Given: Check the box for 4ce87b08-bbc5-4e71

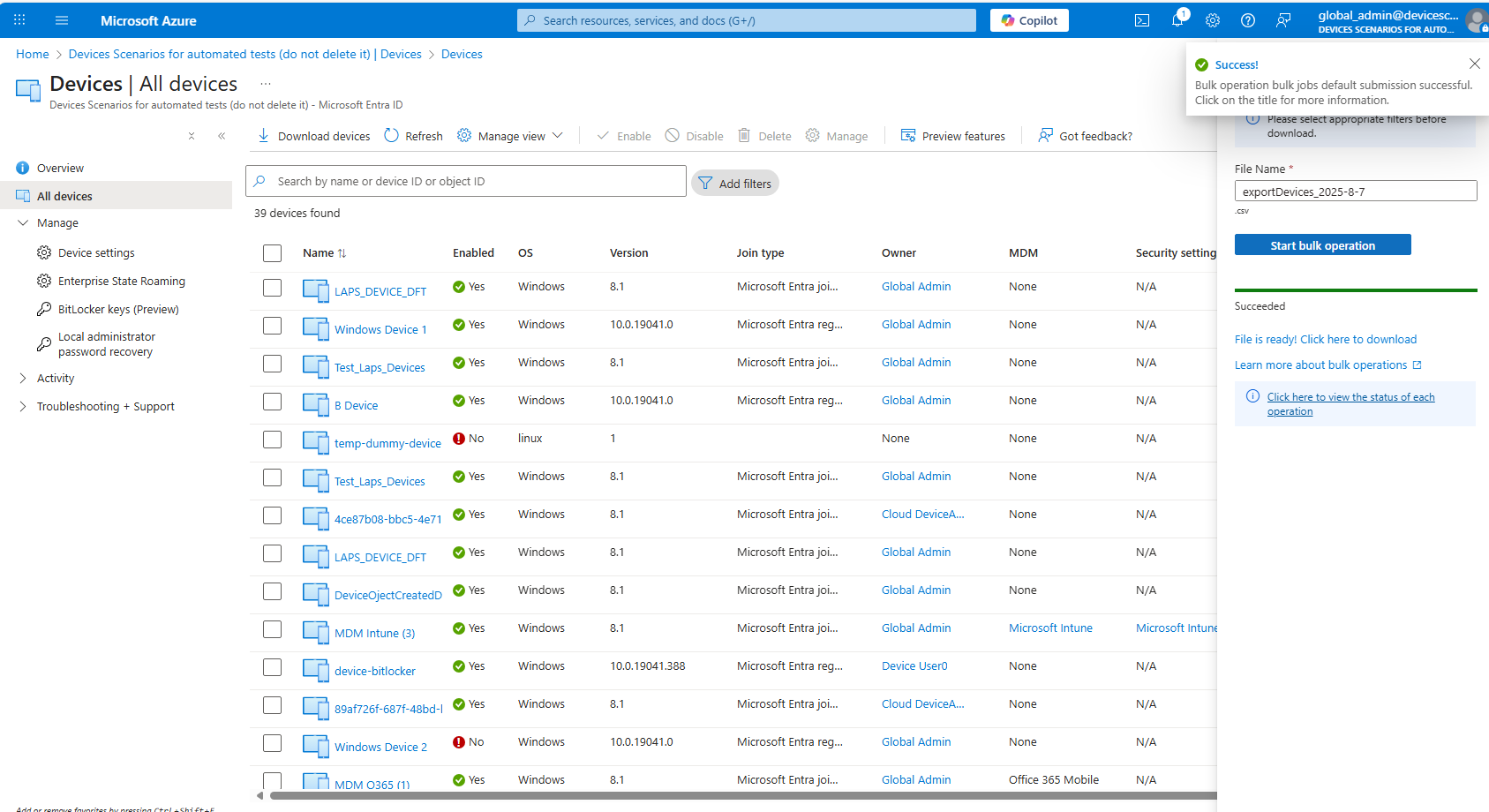Looking at the screenshot, I should [x=272, y=515].
